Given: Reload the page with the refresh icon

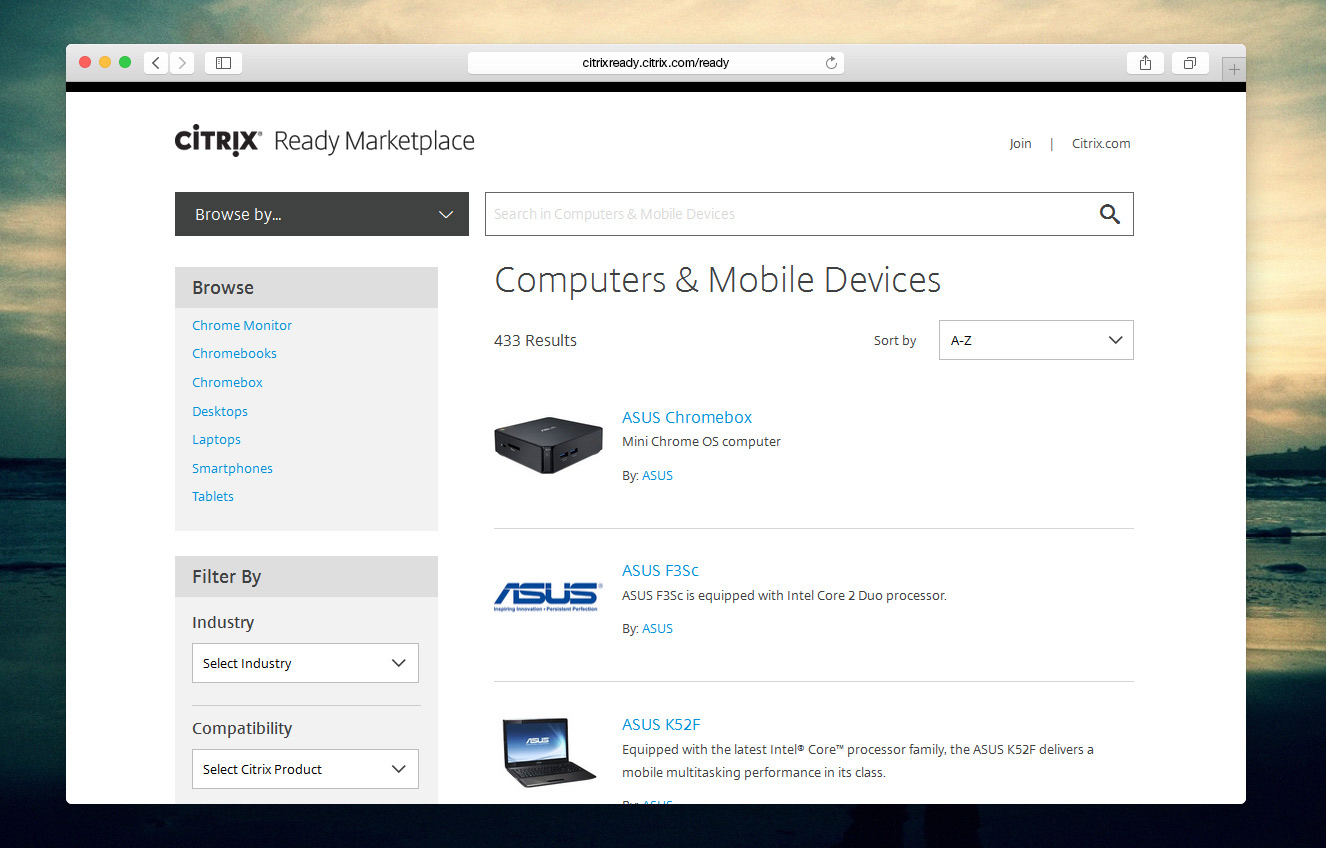Looking at the screenshot, I should (831, 63).
